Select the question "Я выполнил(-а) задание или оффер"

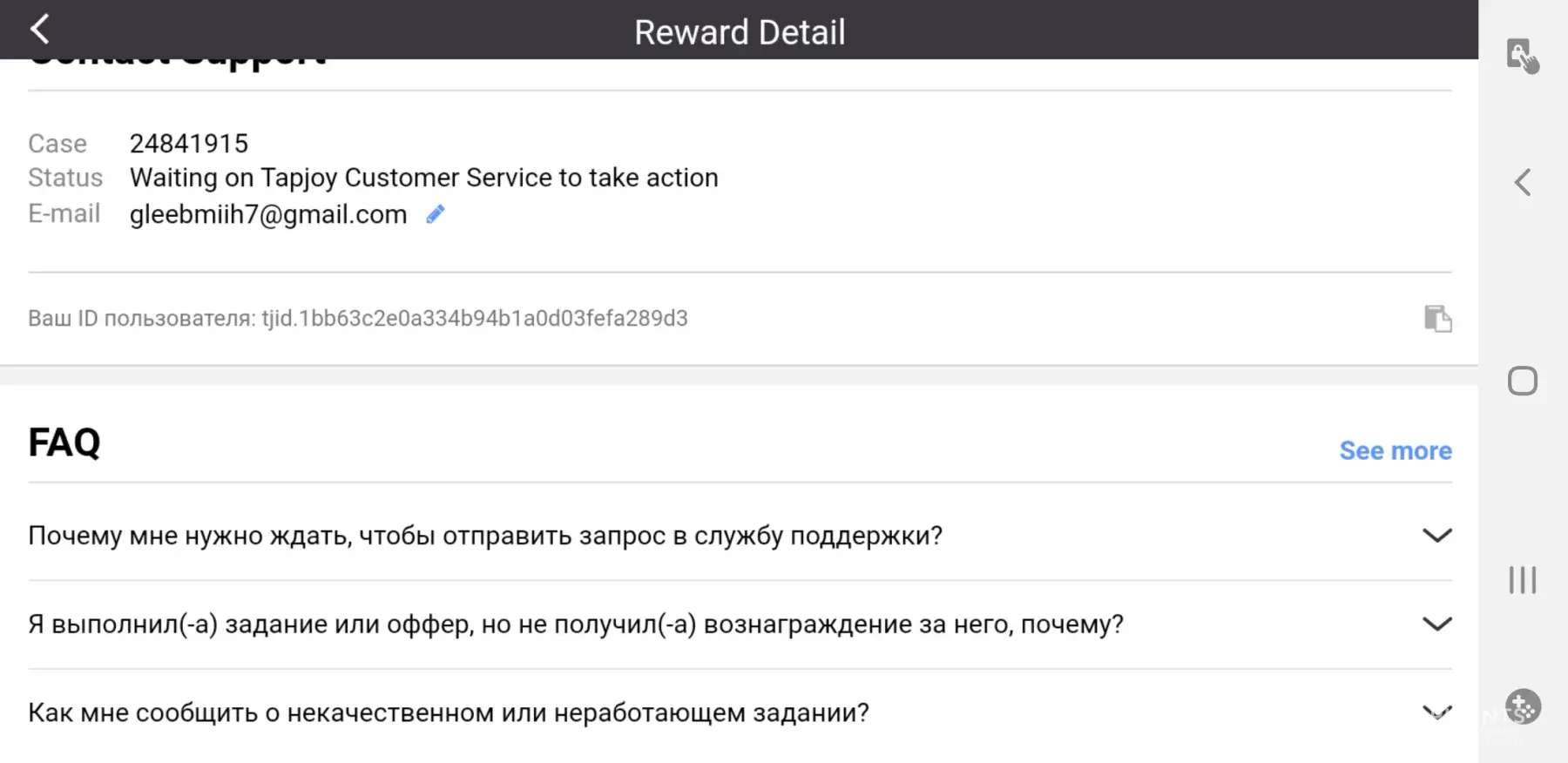pos(576,625)
